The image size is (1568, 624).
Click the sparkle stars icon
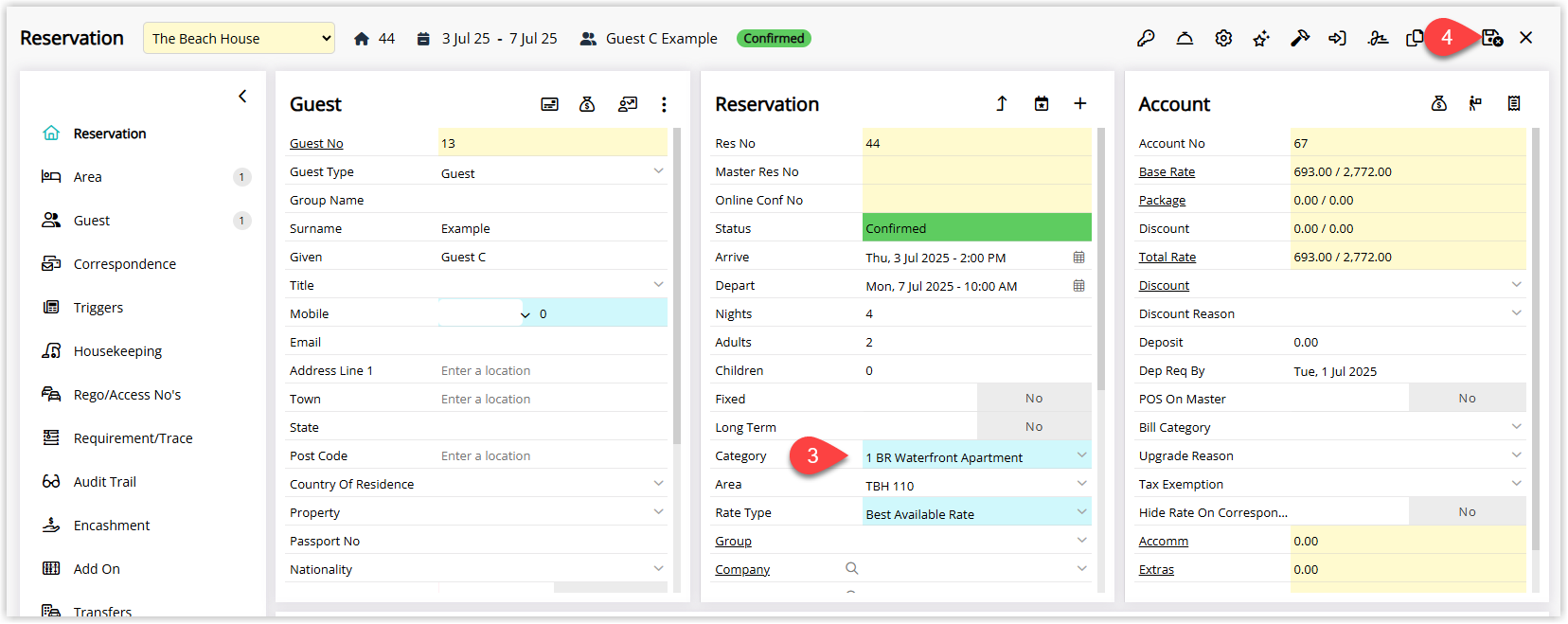pos(1261,39)
